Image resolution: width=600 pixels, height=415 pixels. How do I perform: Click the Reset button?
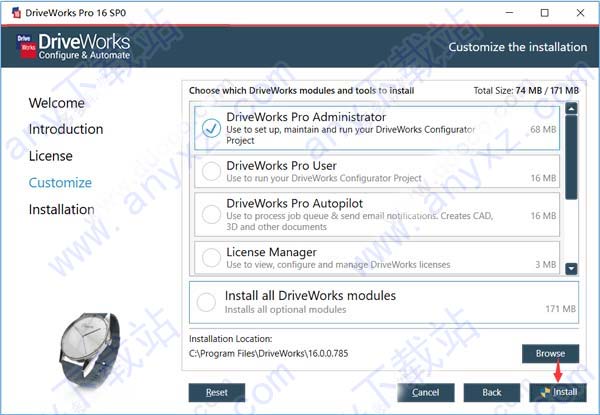point(217,392)
